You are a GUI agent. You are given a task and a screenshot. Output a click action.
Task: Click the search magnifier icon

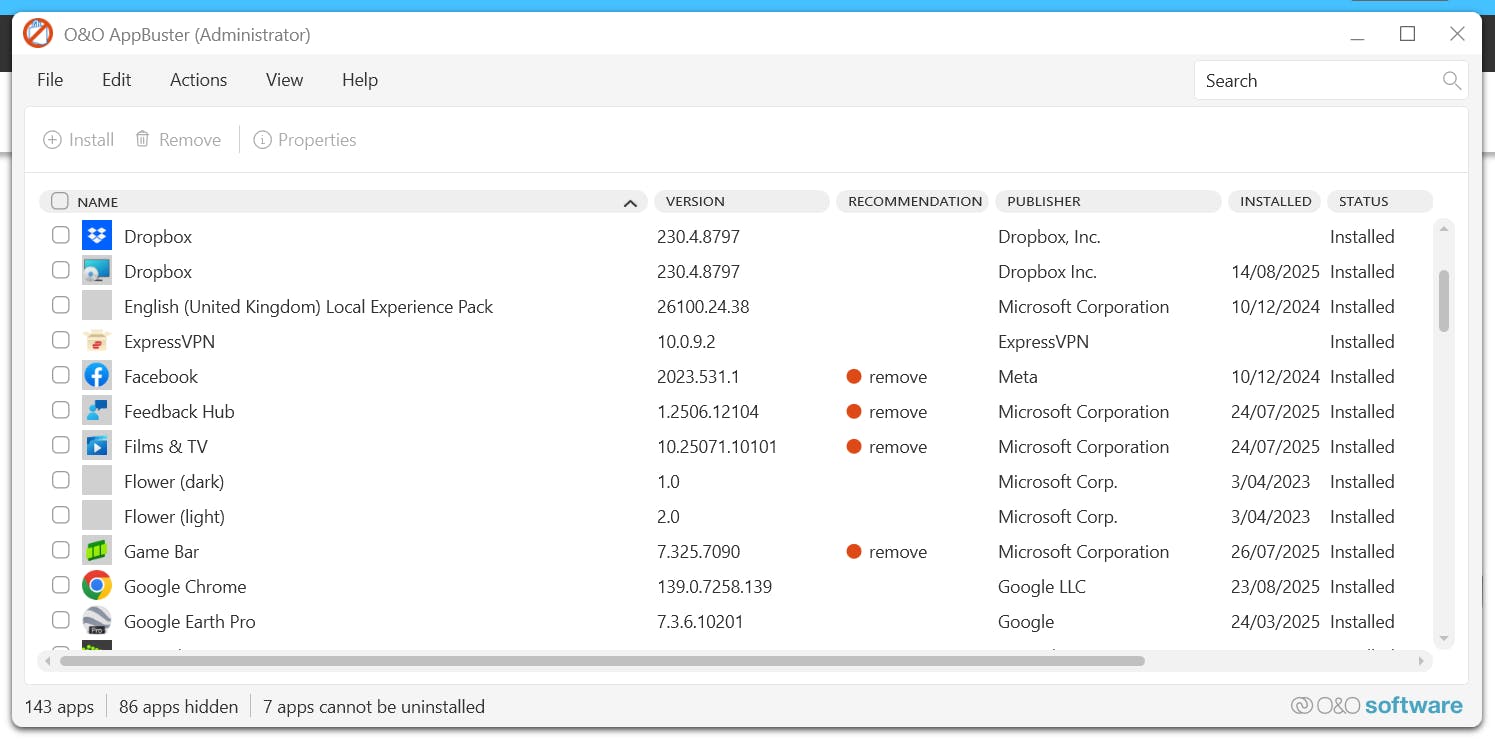(x=1452, y=81)
